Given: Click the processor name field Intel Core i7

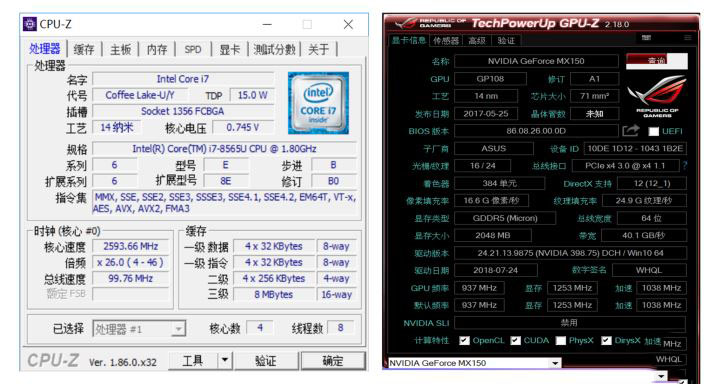Looking at the screenshot, I should pos(183,79).
